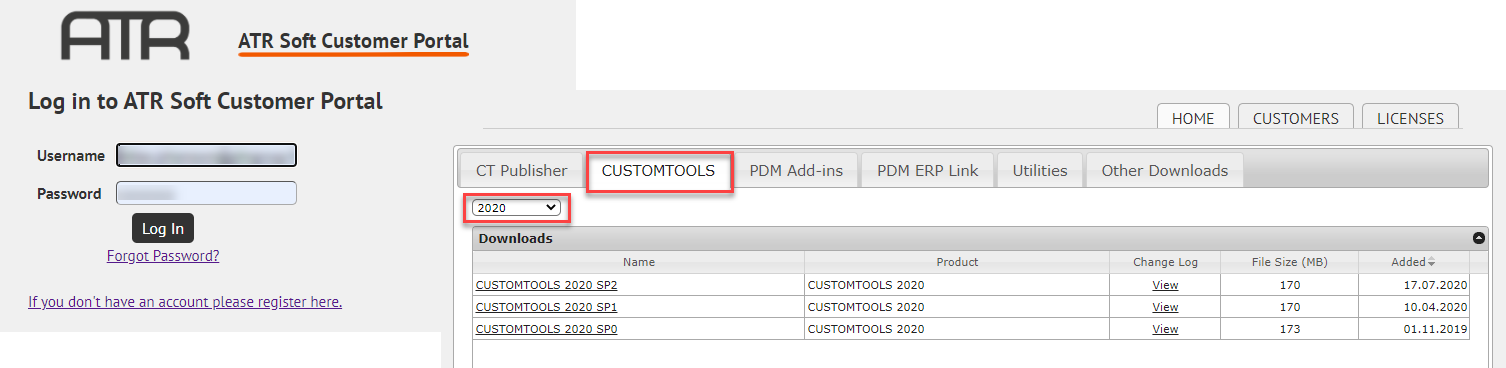The image size is (1506, 368).
Task: Click the SP2 row file size 170
Action: click(1290, 285)
